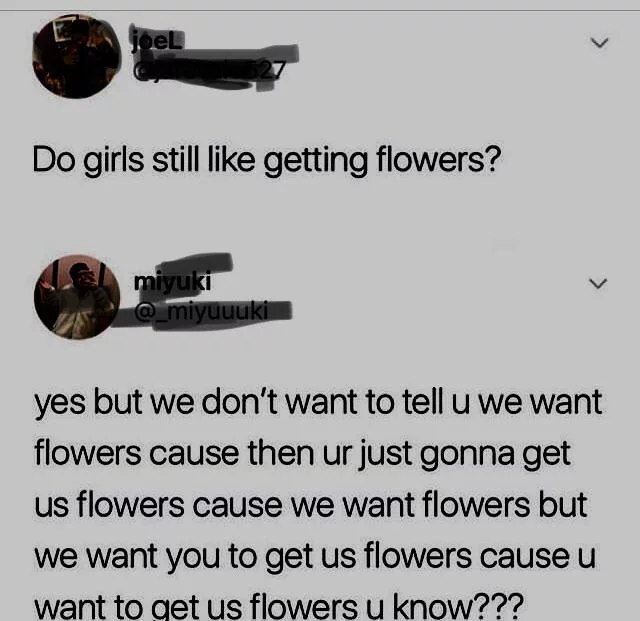Click the dark scribble bar beside joeL's name

click(241, 52)
